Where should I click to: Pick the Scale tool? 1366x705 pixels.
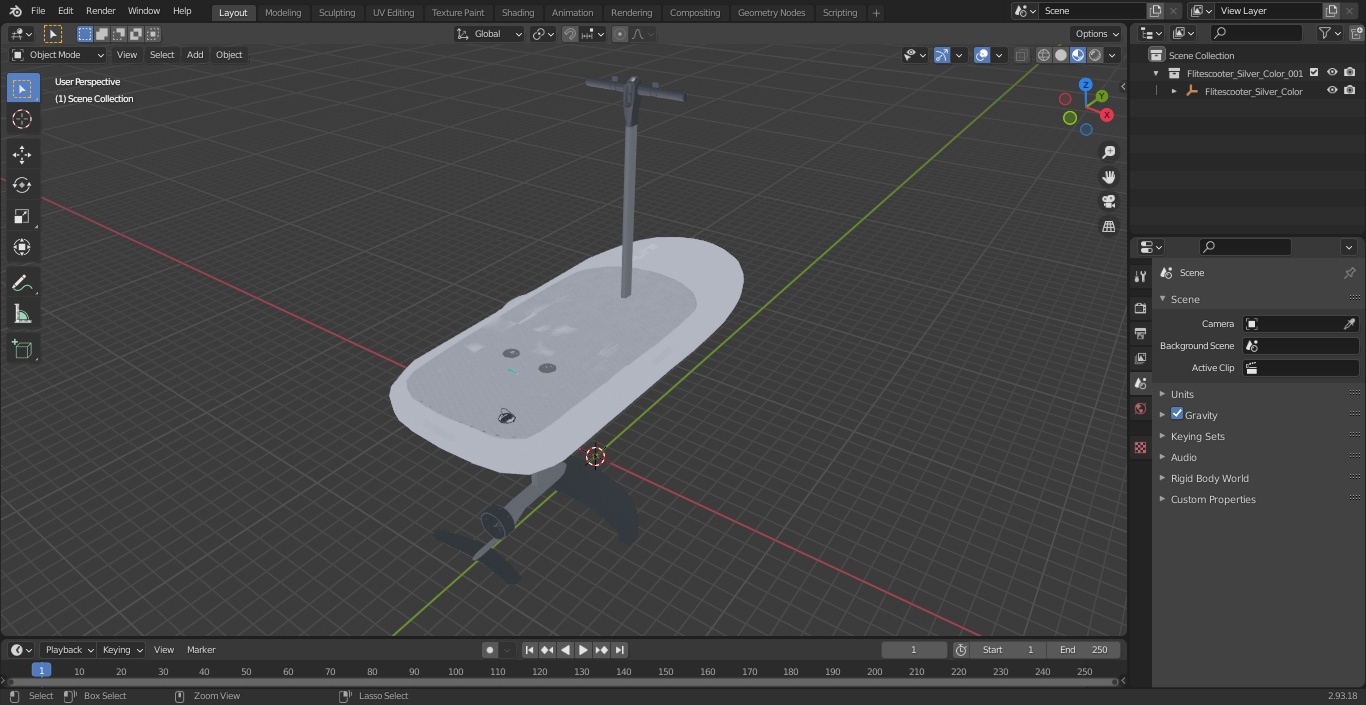[22, 216]
